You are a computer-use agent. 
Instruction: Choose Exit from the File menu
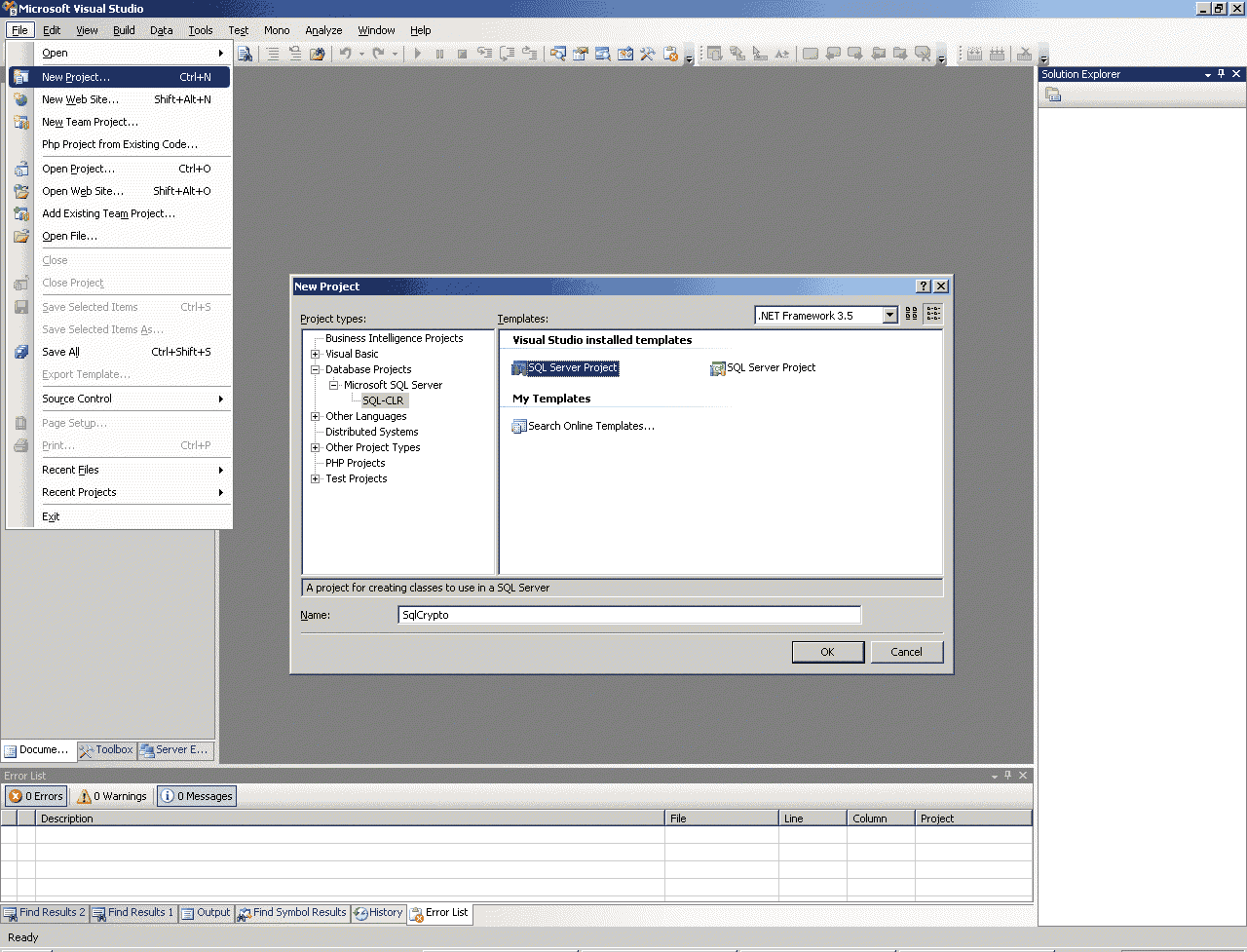[120, 516]
